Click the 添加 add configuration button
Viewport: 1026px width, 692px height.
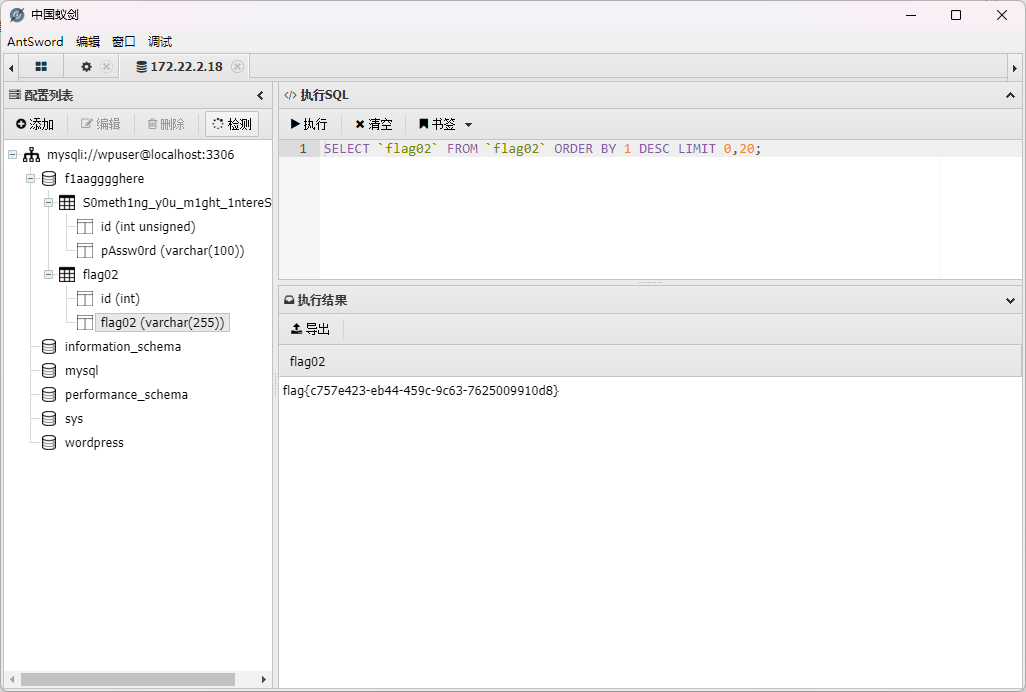[x=35, y=124]
